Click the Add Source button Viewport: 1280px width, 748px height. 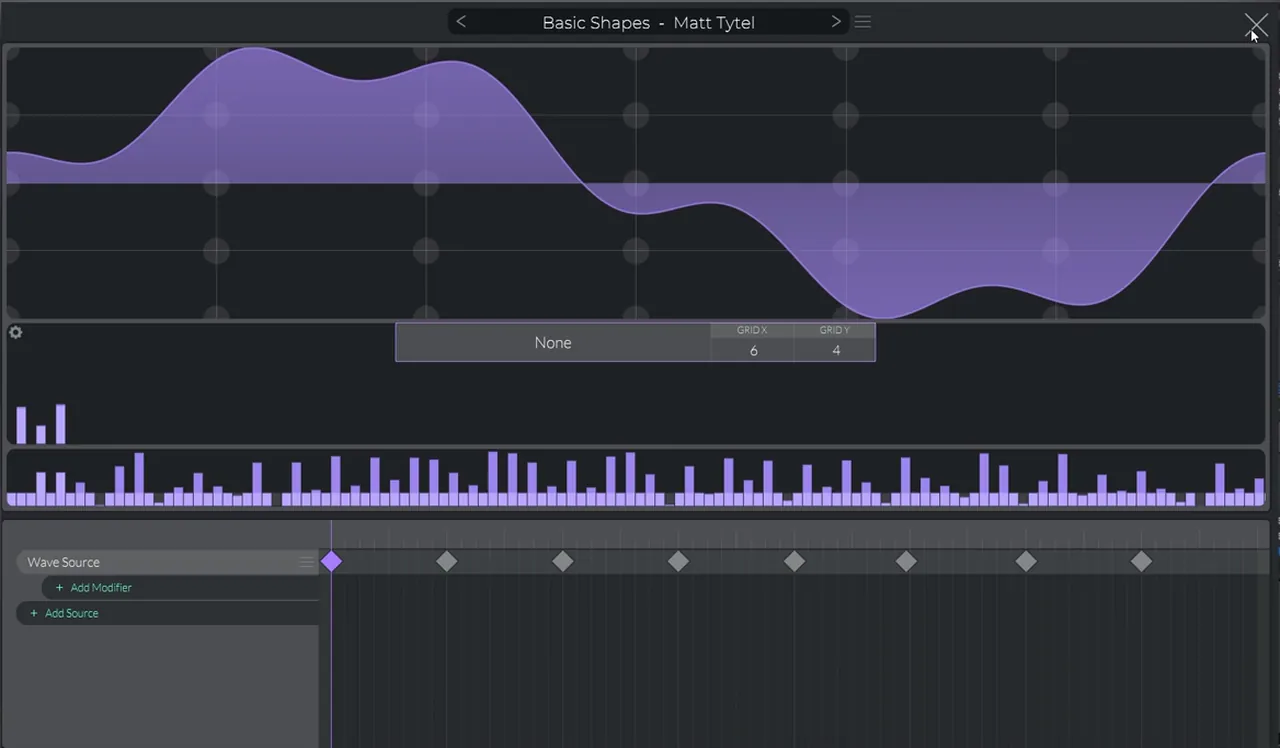(x=64, y=613)
